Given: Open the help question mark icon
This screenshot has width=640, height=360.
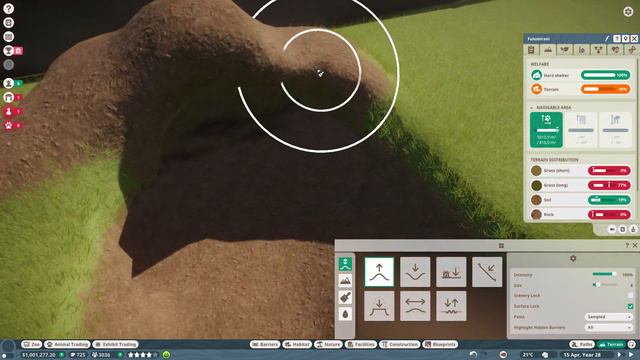Looking at the screenshot, I should (9, 9).
